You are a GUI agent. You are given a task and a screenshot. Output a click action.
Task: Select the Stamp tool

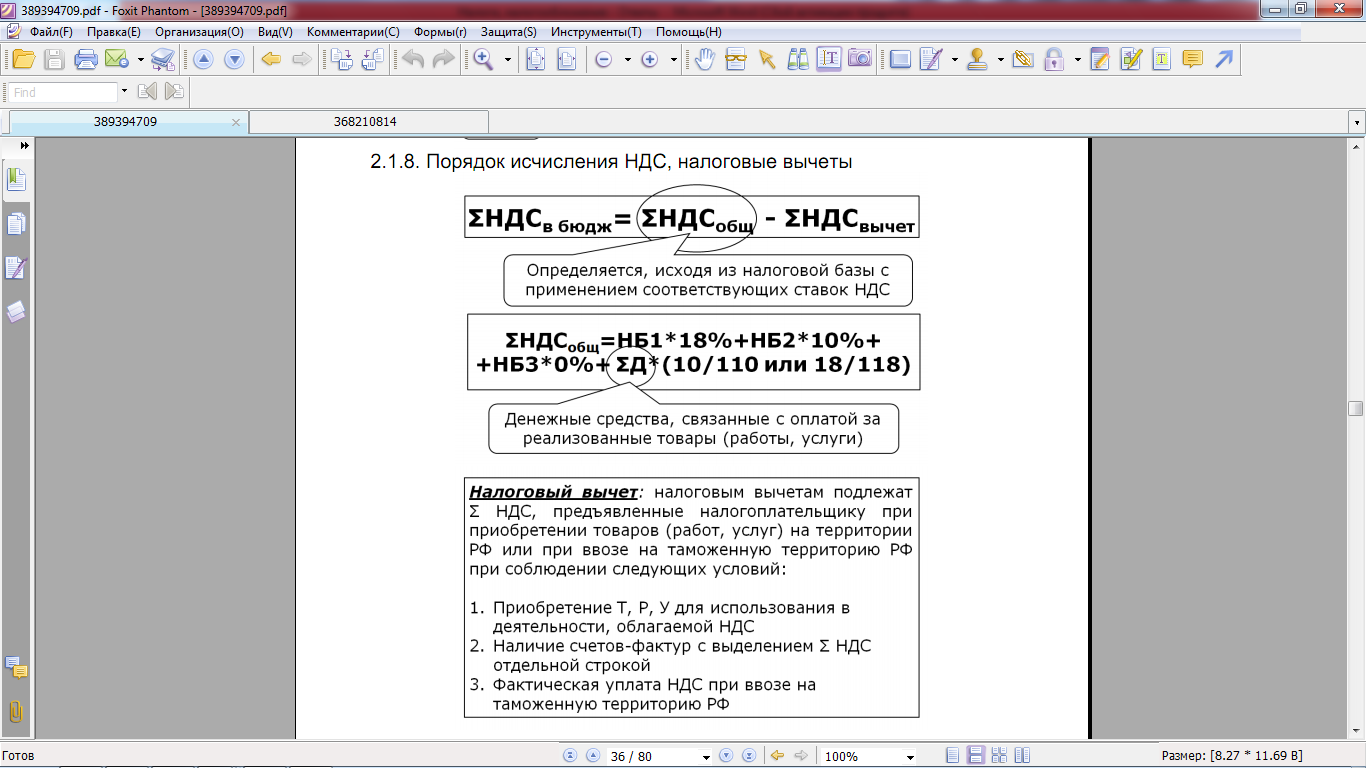[x=979, y=59]
